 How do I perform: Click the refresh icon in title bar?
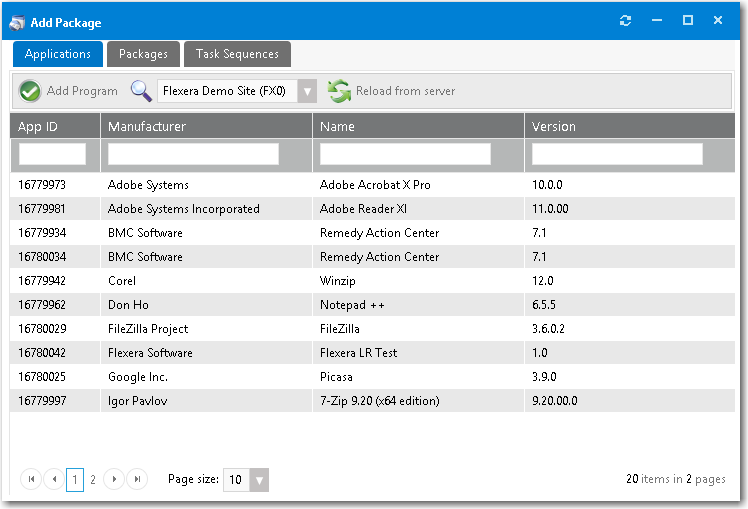coord(626,21)
